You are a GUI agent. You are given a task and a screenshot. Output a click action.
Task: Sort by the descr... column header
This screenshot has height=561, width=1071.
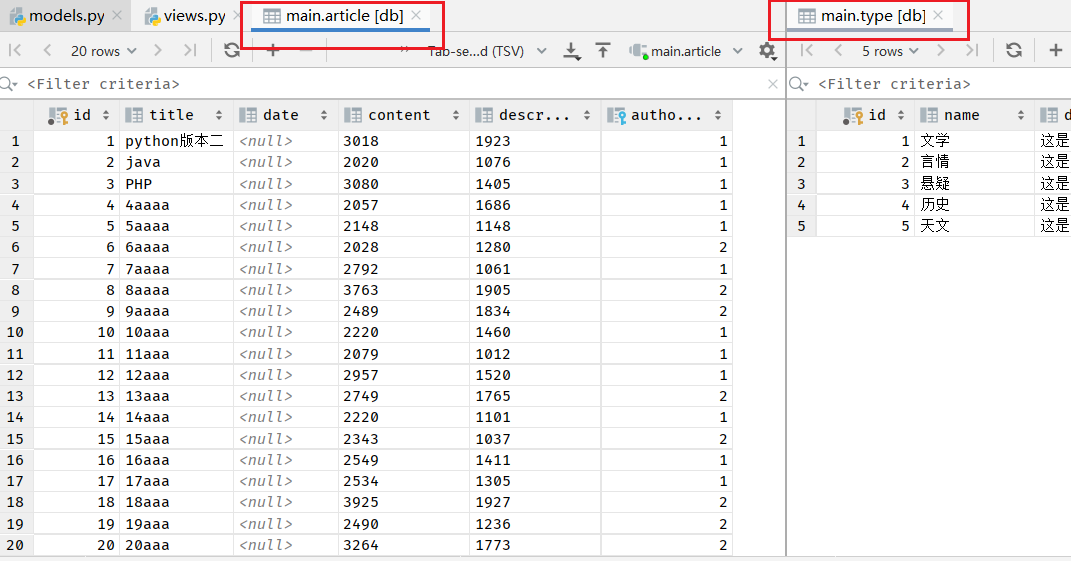(535, 115)
